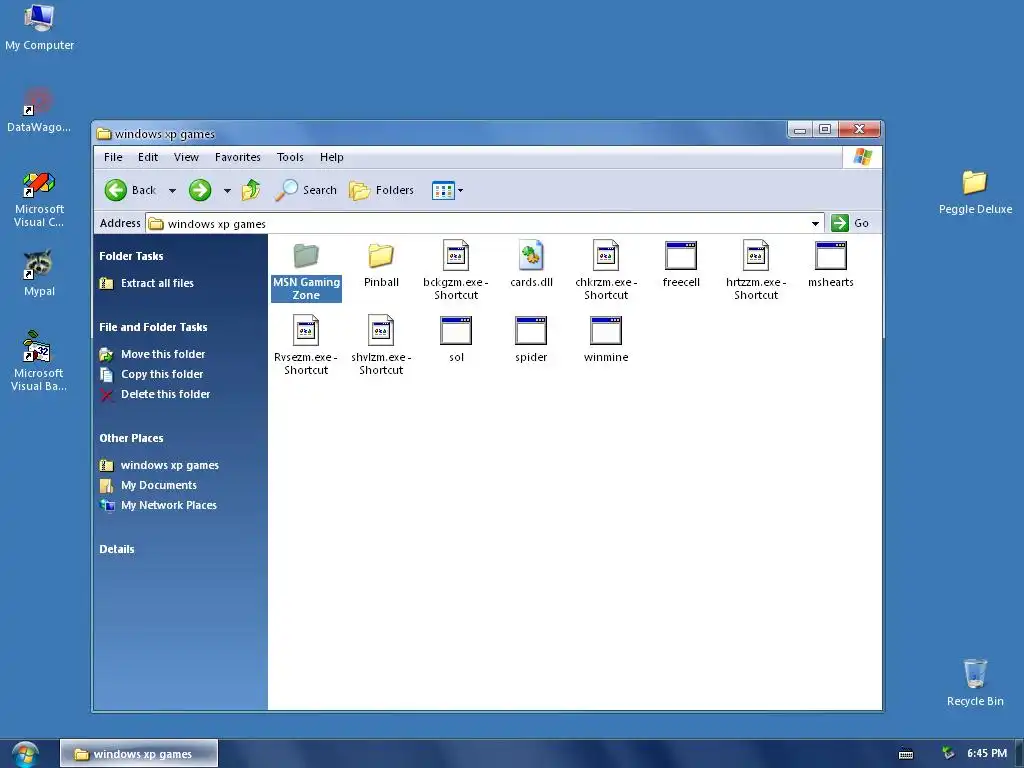This screenshot has height=768, width=1024.
Task: Select Microsoft Visual C desktop shortcut
Action: coord(39,199)
